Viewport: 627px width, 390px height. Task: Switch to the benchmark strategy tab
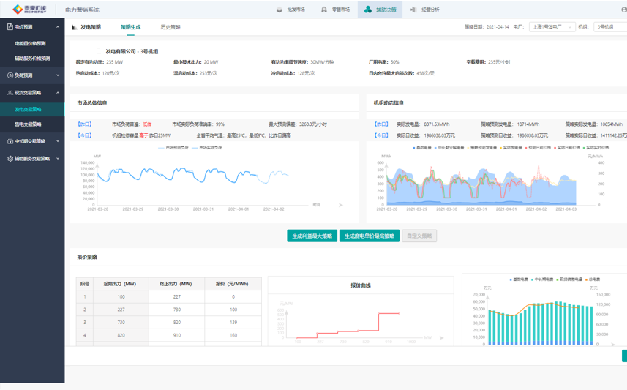[91, 27]
